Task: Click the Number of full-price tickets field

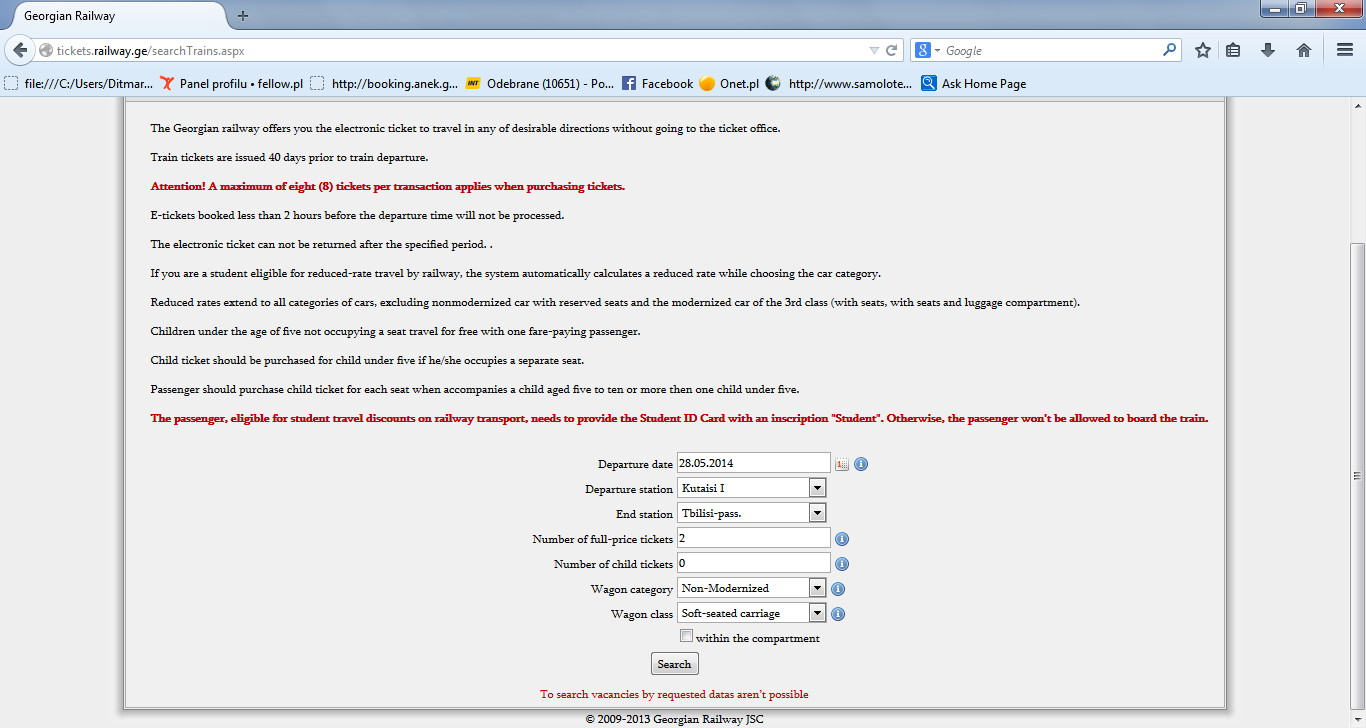Action: pyautogui.click(x=754, y=538)
